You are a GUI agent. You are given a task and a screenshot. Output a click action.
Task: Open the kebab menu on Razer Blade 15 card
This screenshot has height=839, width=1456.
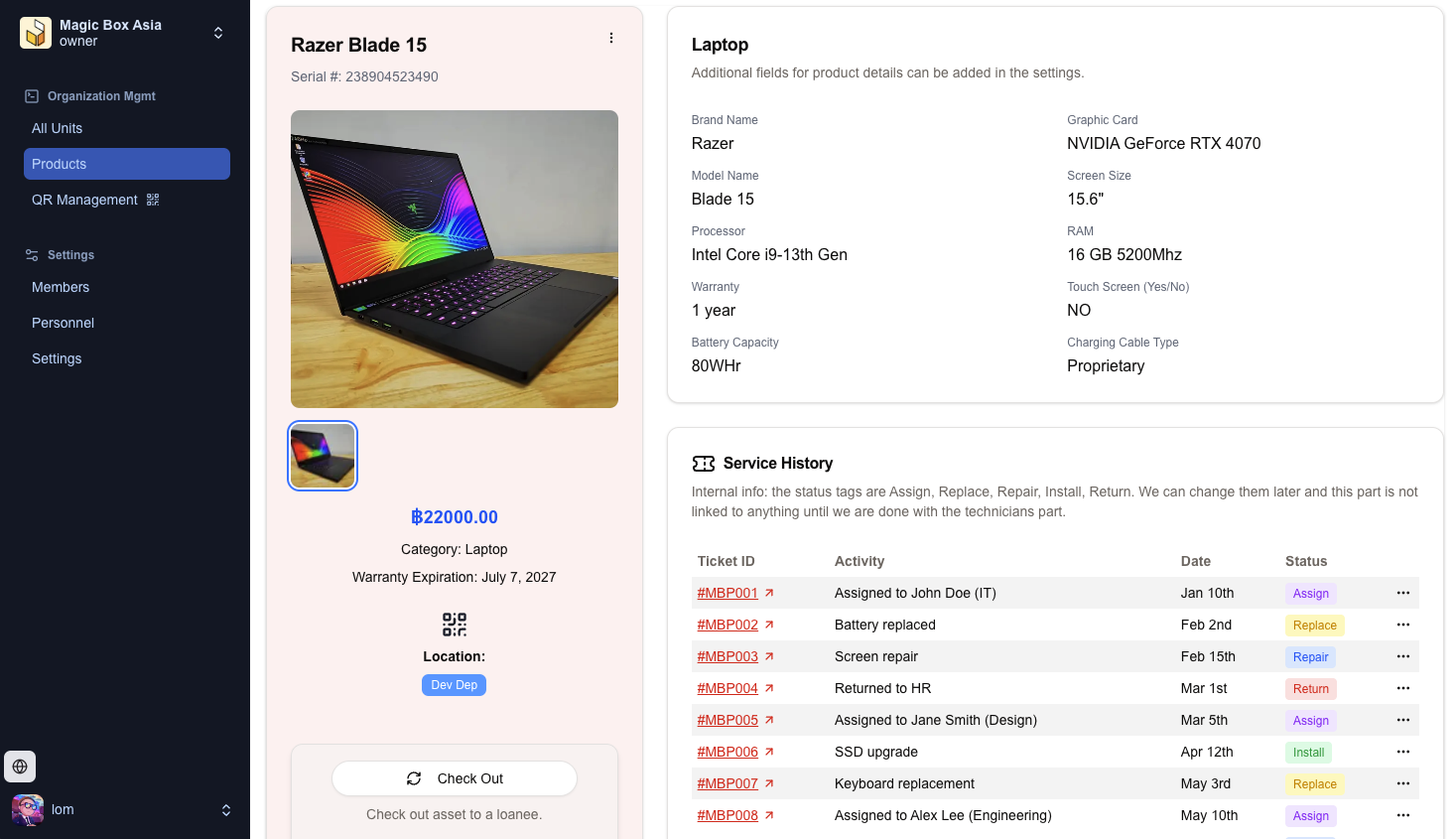tap(611, 37)
